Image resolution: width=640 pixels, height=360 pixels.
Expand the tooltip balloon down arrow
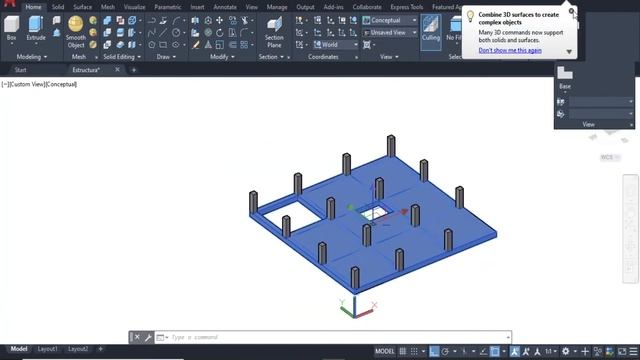click(569, 52)
